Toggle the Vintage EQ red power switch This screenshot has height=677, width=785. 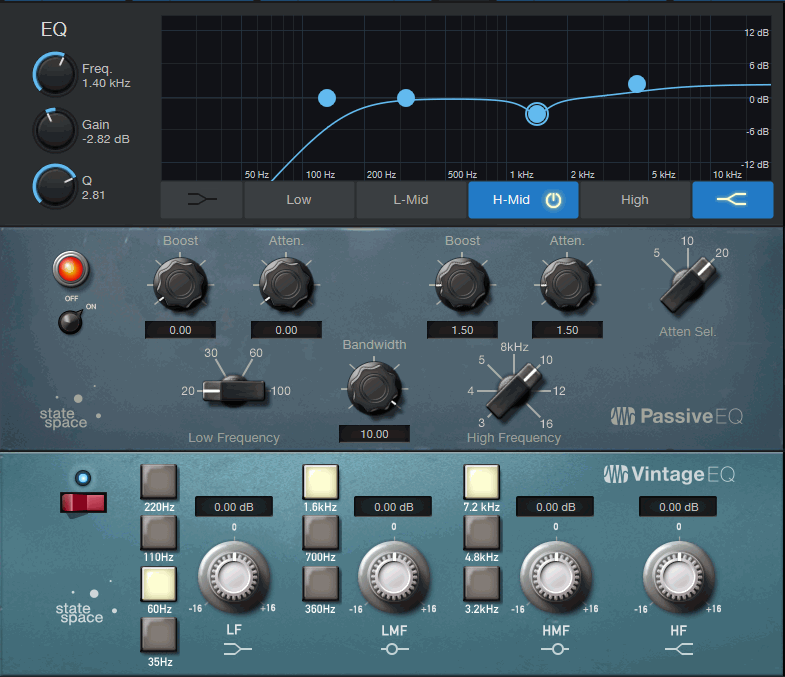tap(83, 503)
